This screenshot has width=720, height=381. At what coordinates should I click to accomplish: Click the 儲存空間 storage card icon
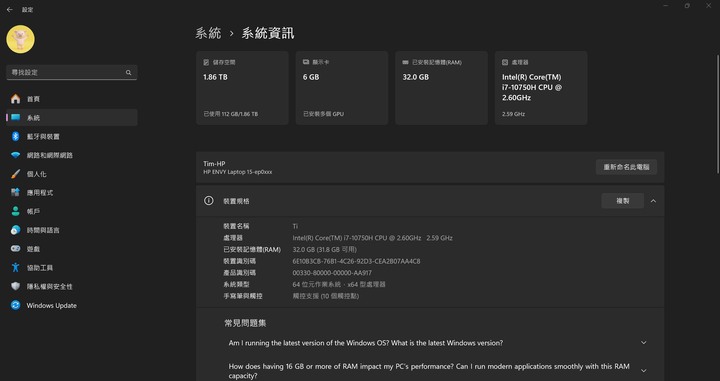pos(206,62)
